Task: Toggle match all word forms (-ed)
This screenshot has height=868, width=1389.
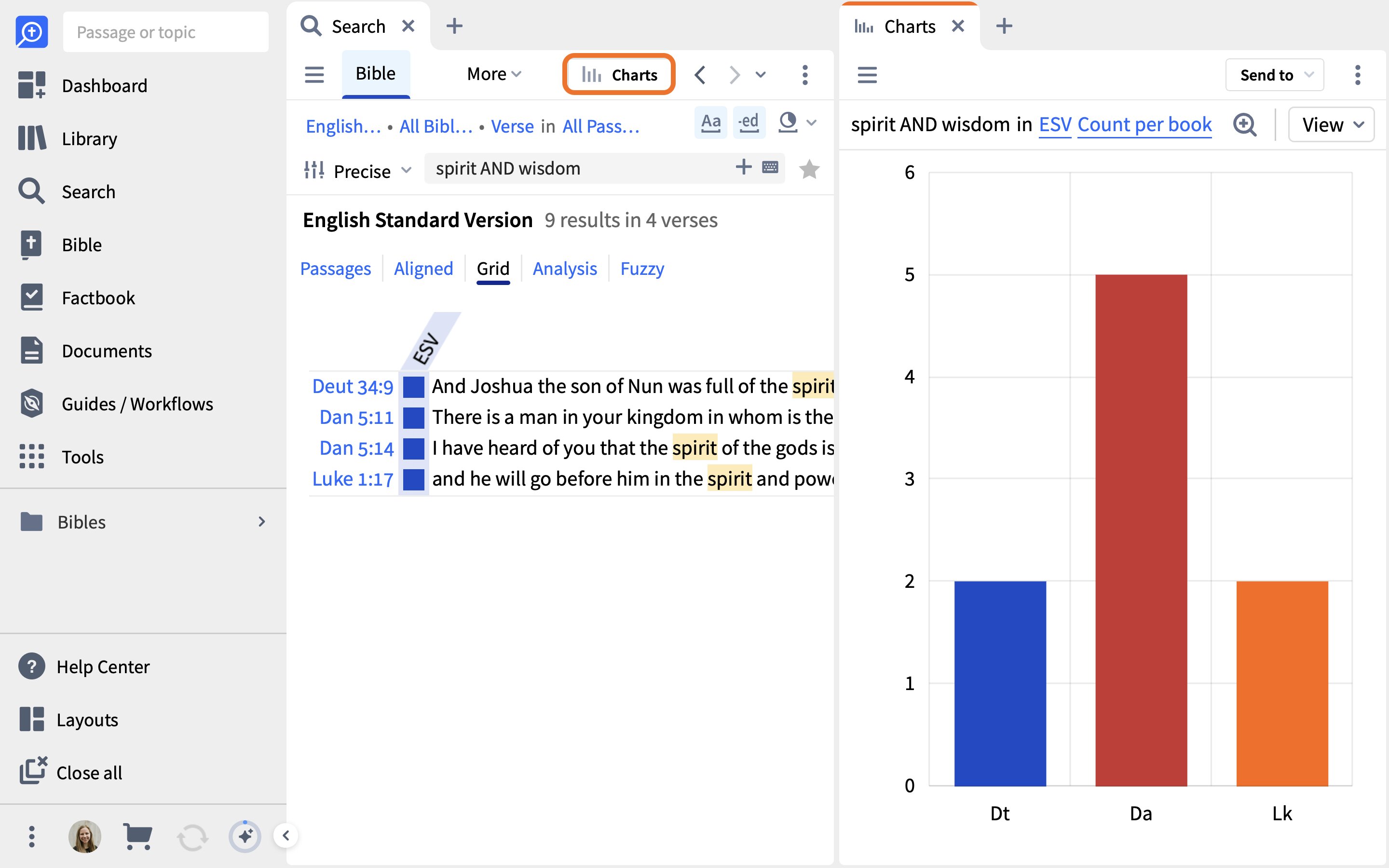Action: point(749,122)
